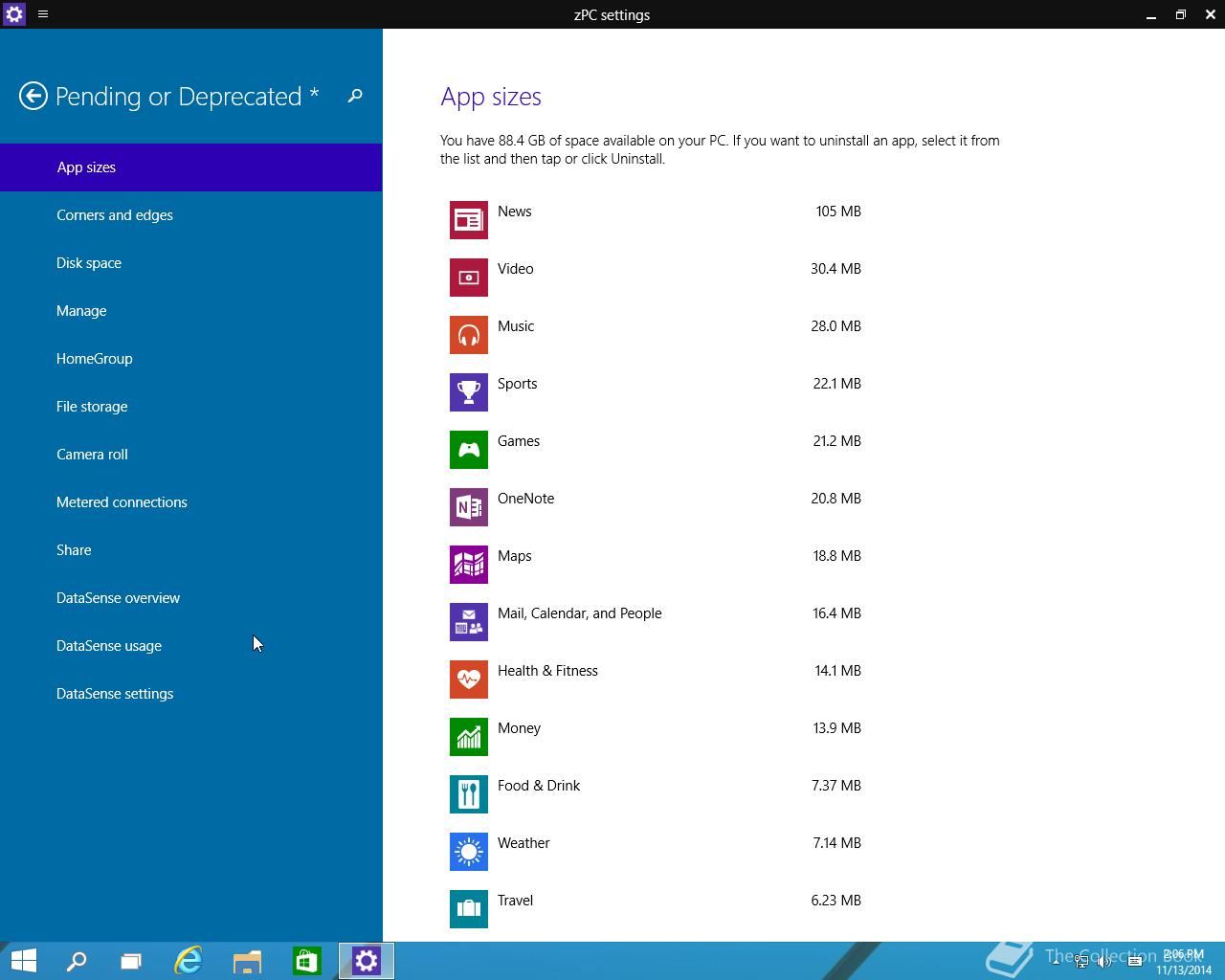Viewport: 1225px width, 980px height.
Task: Open DataSense usage page
Action: 109,646
